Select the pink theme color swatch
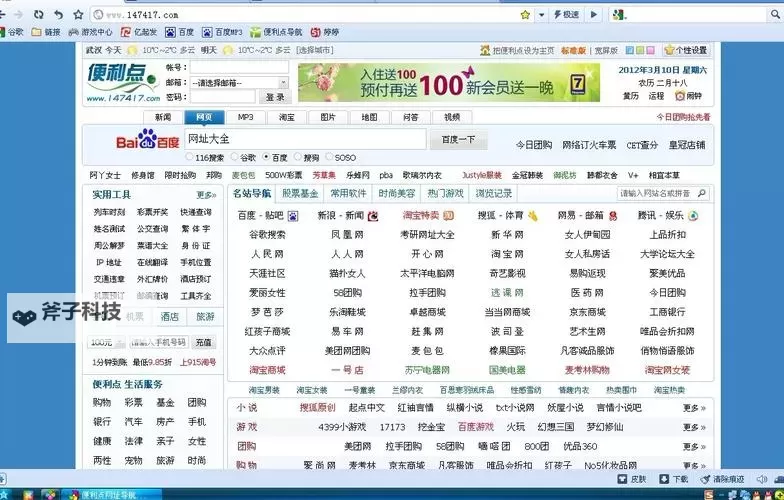 [650, 50]
